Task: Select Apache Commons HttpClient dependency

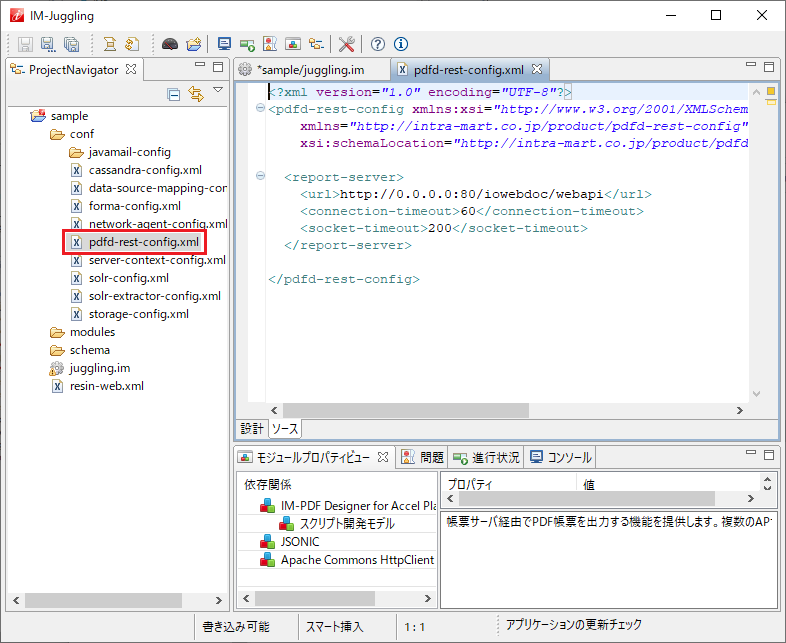Action: pyautogui.click(x=347, y=560)
